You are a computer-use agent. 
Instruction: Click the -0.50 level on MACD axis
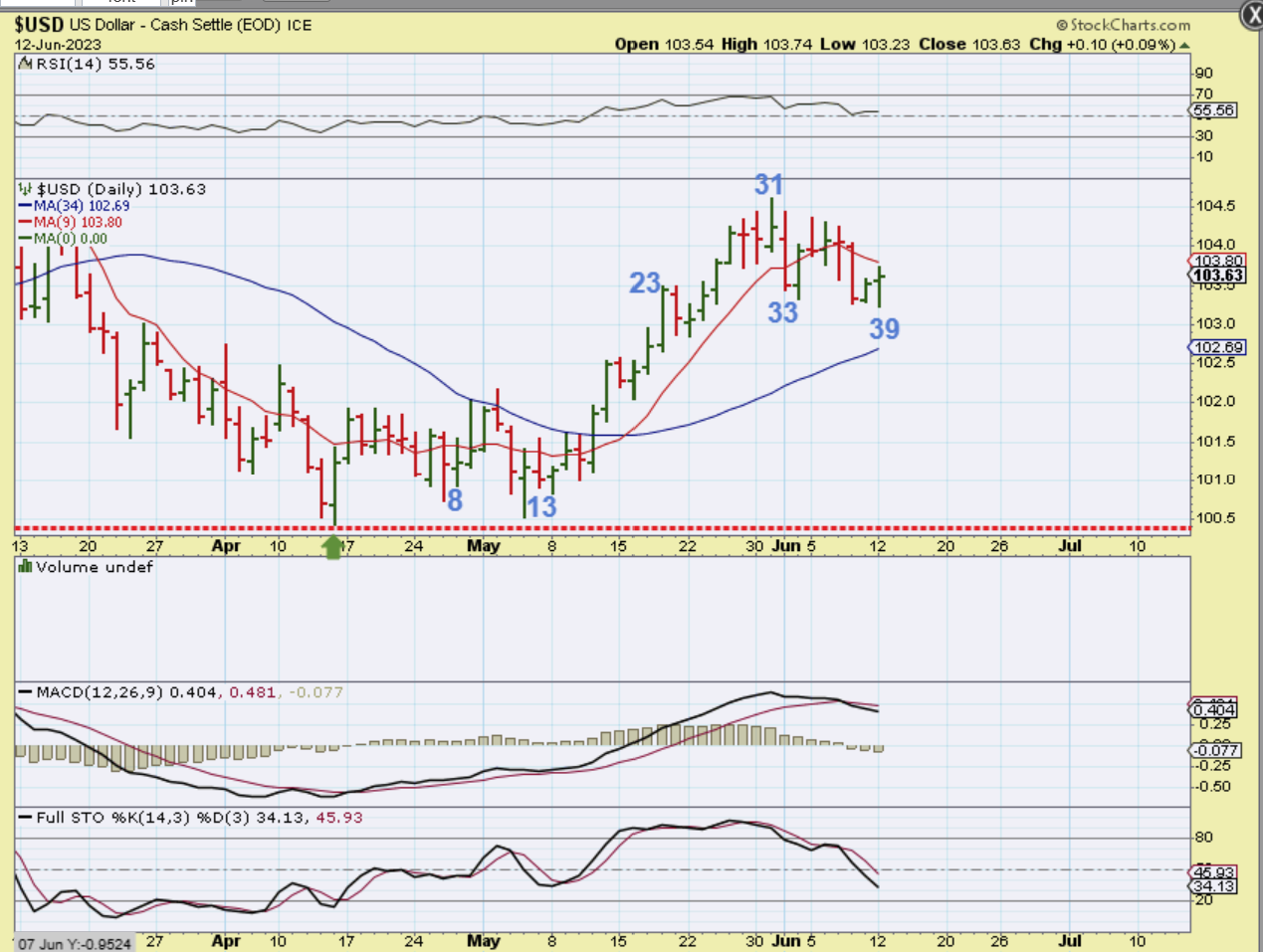pos(1213,787)
